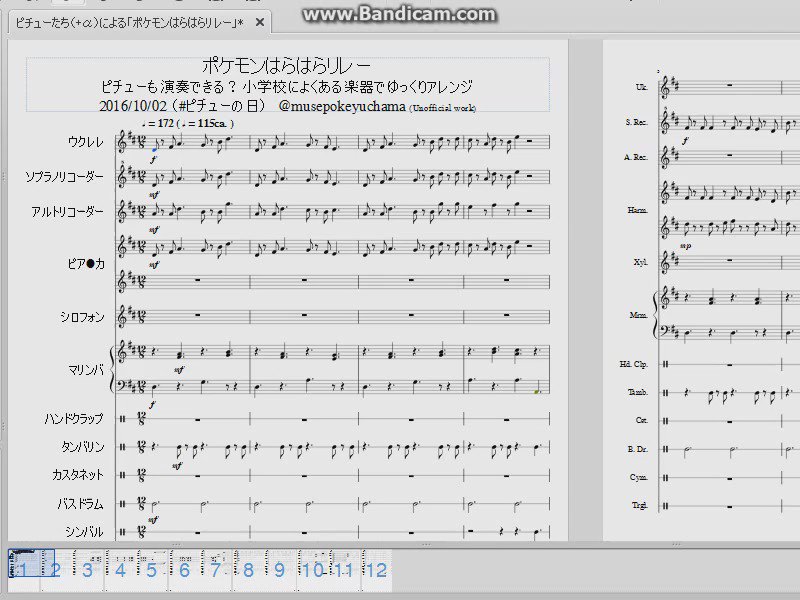This screenshot has width=800, height=600.
Task: Jump to page 5 in the navigator
Action: 152,569
